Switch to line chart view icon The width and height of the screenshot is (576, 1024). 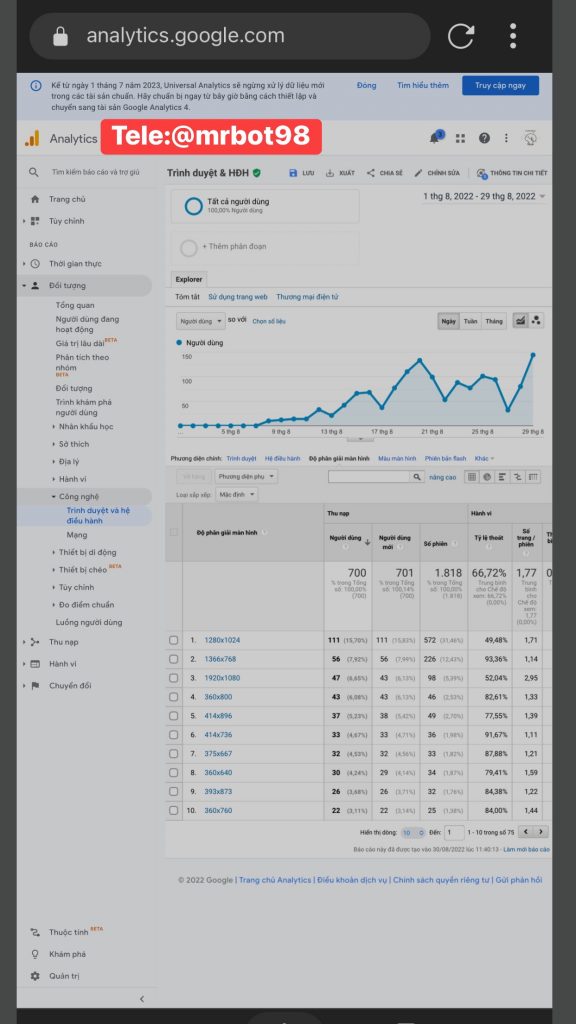(x=520, y=321)
